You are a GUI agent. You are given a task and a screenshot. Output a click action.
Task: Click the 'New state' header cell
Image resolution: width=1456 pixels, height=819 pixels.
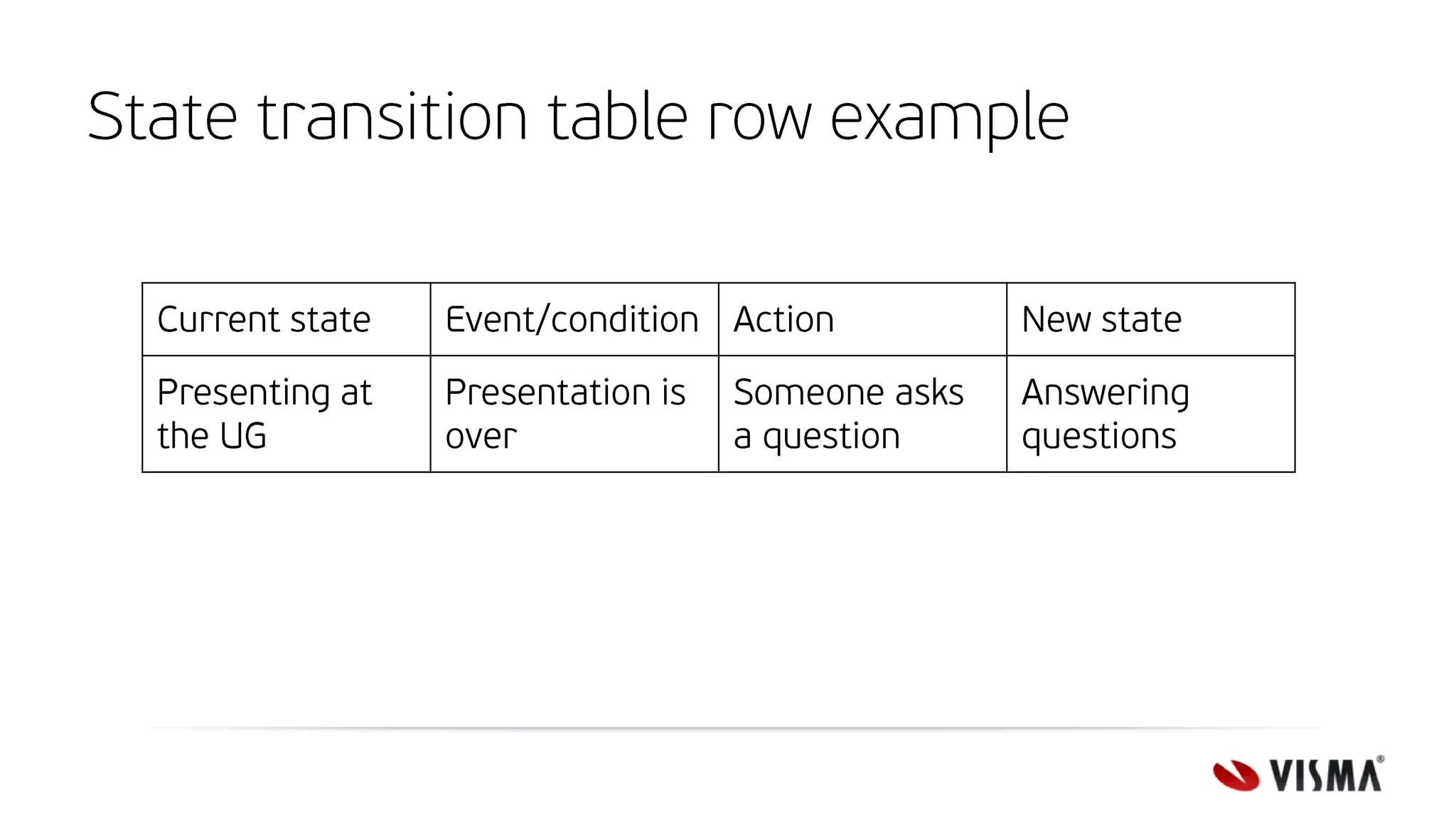[1151, 319]
